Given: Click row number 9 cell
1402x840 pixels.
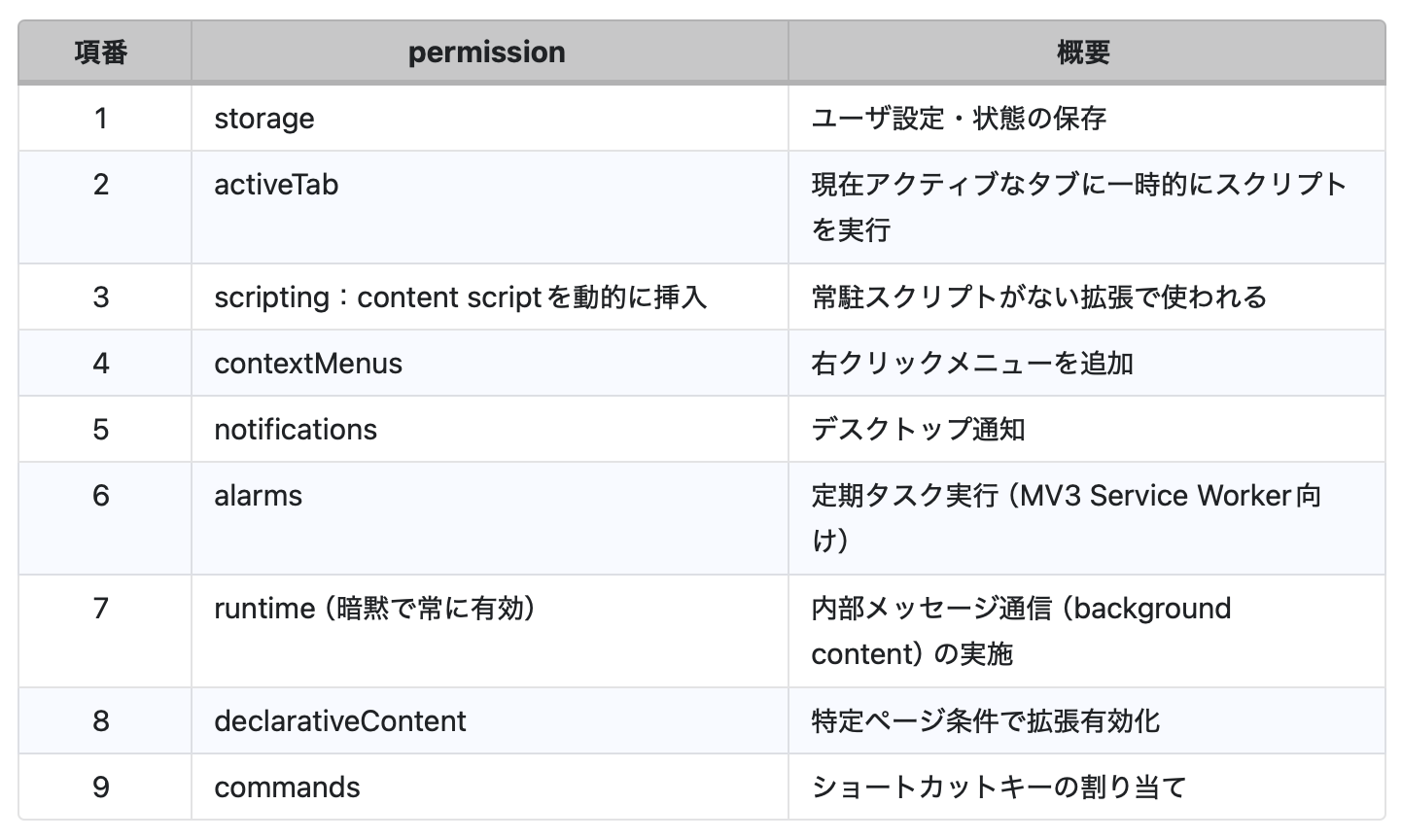Looking at the screenshot, I should point(101,787).
